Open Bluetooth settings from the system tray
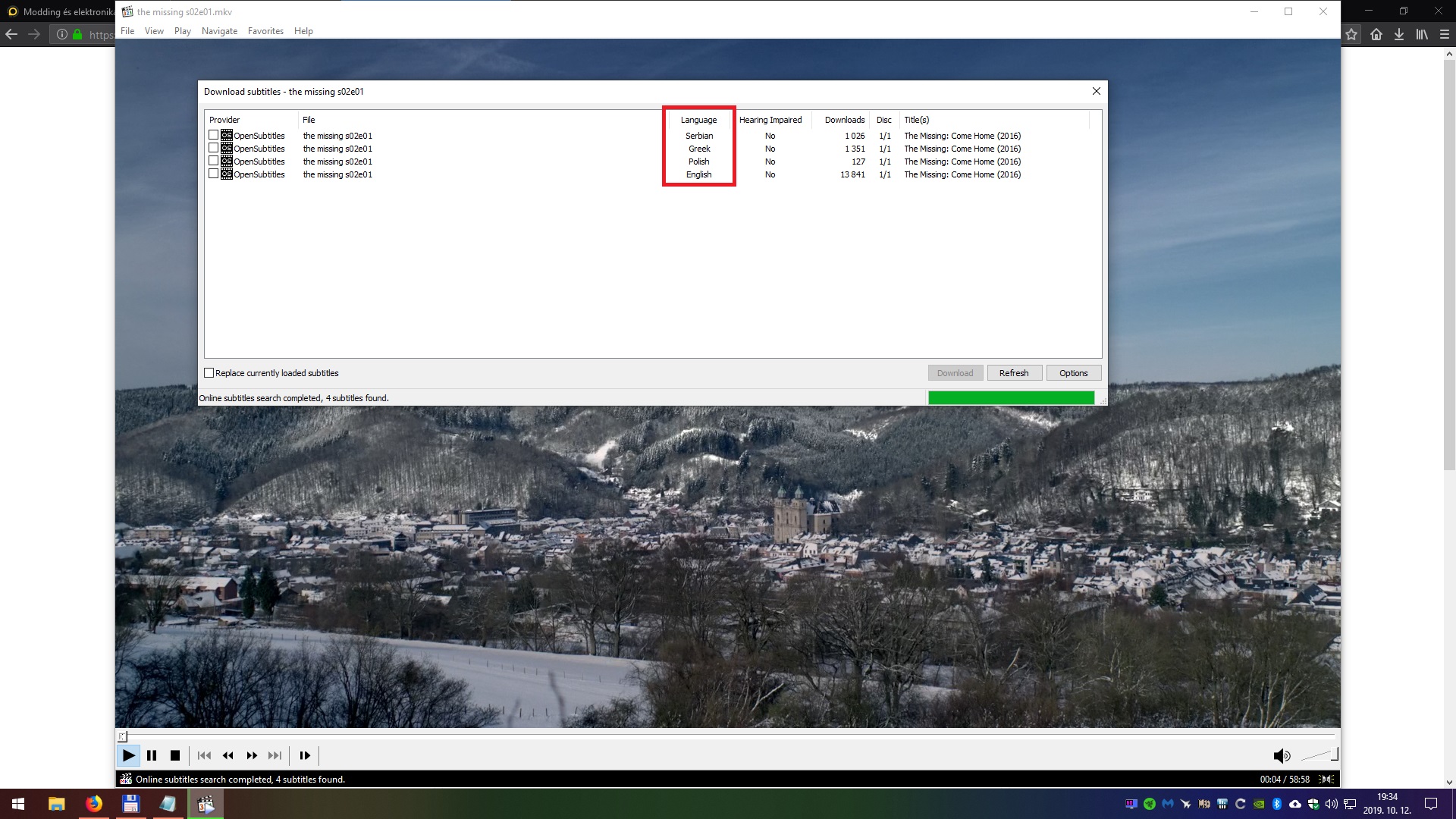Image resolution: width=1456 pixels, height=819 pixels. point(1277,804)
